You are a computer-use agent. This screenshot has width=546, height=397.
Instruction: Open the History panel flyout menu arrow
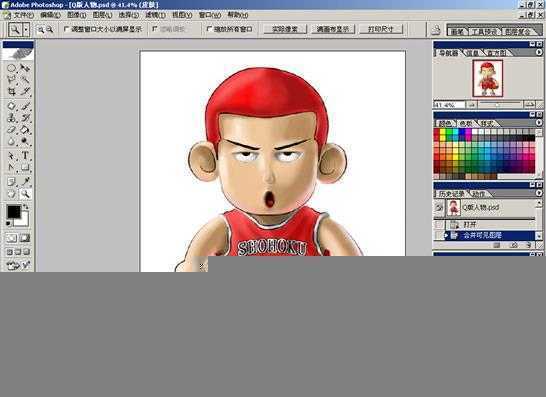pyautogui.click(x=539, y=193)
